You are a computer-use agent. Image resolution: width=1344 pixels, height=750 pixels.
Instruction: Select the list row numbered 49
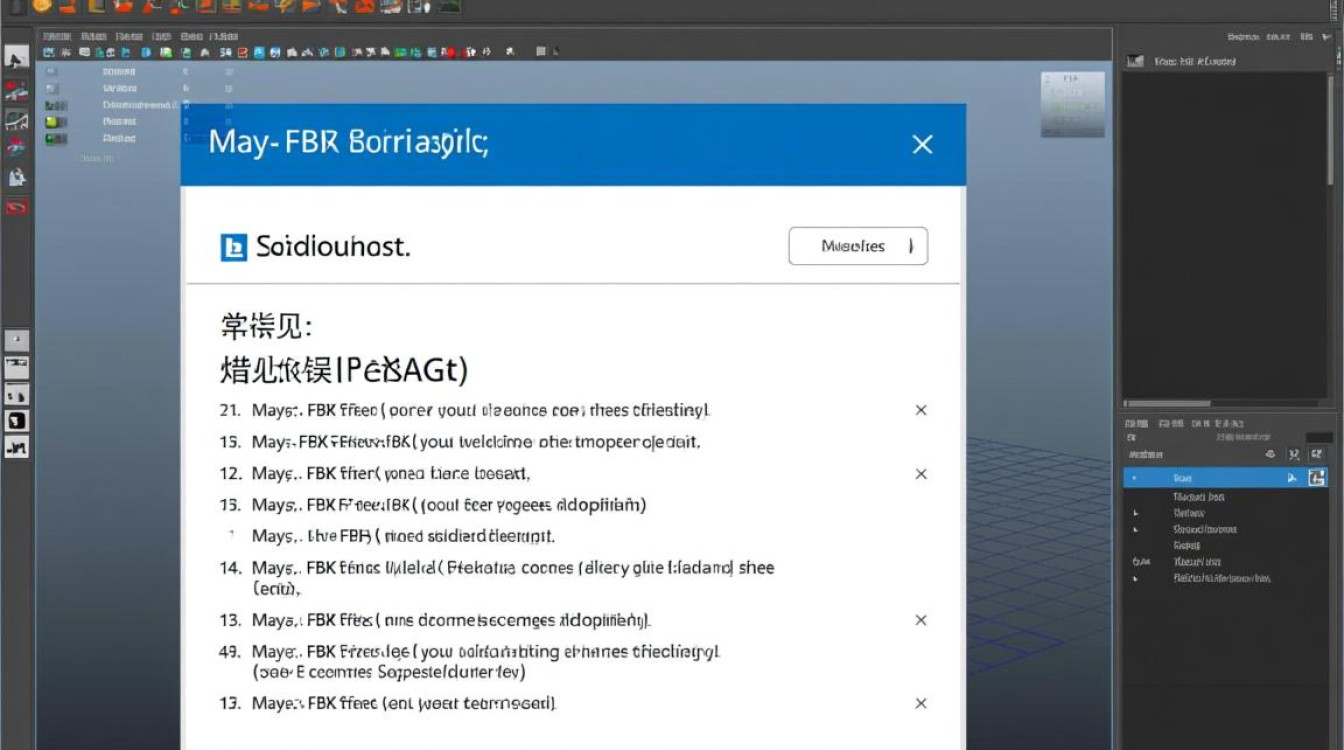(x=470, y=661)
